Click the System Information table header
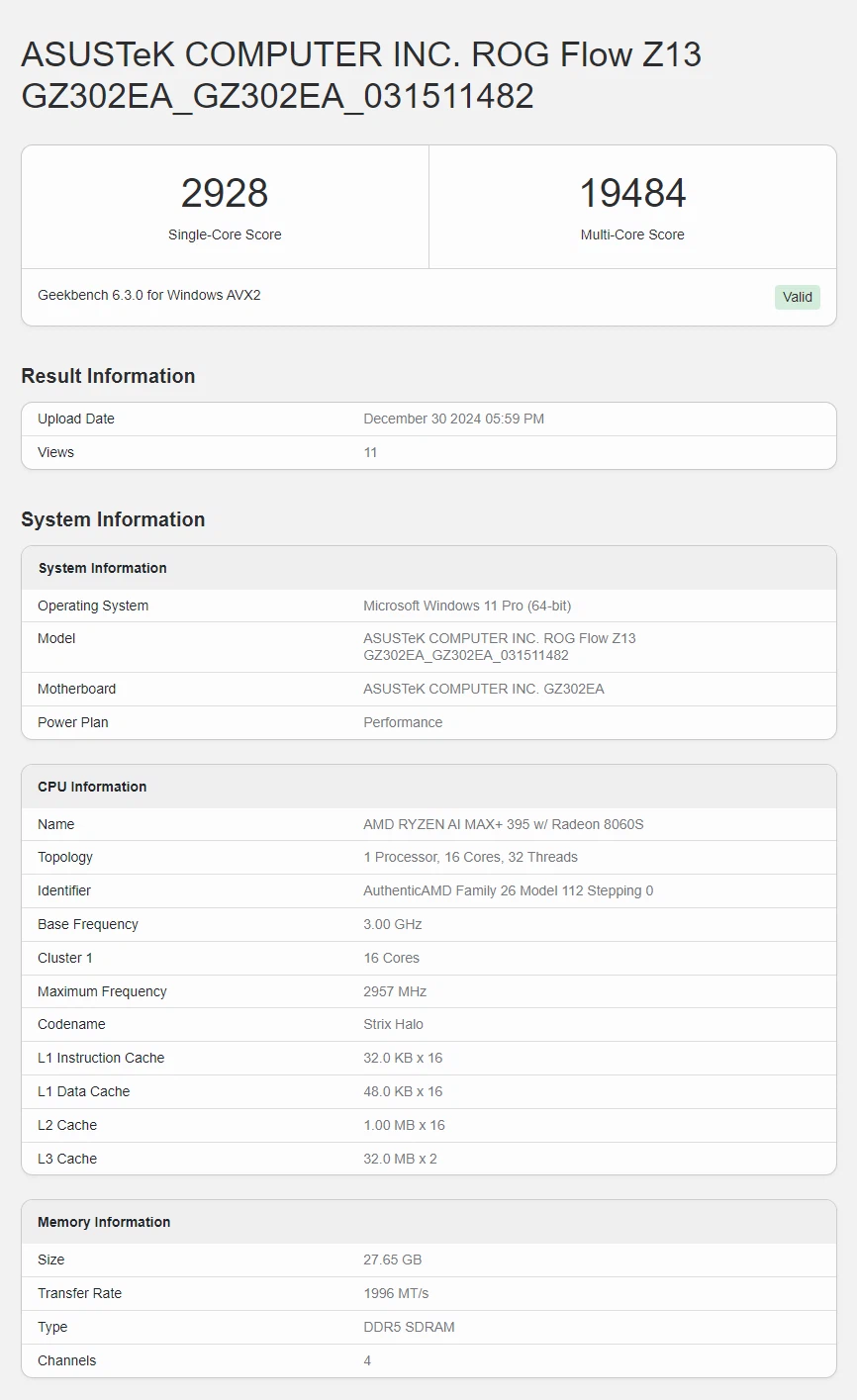The width and height of the screenshot is (857, 1400). point(102,568)
